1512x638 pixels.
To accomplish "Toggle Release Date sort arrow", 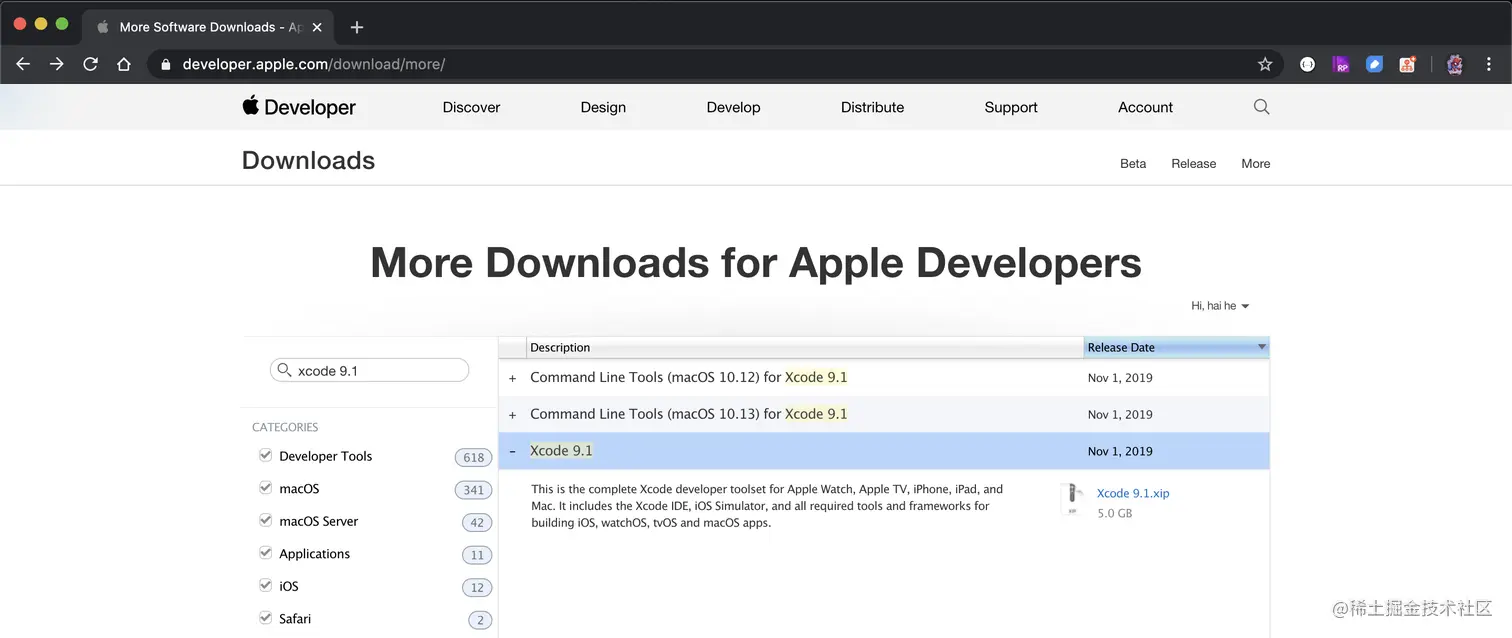I will 1262,347.
